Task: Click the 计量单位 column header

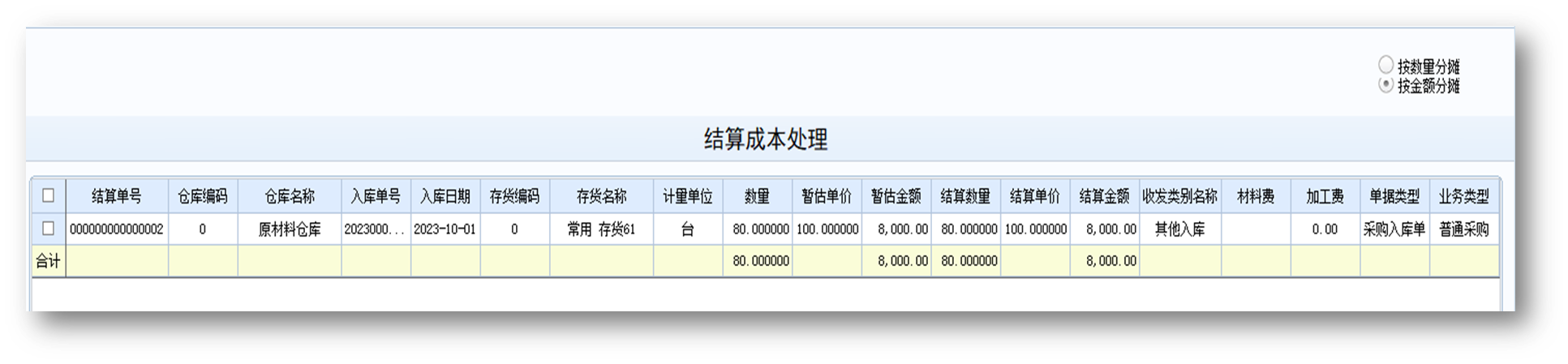Action: [x=688, y=196]
